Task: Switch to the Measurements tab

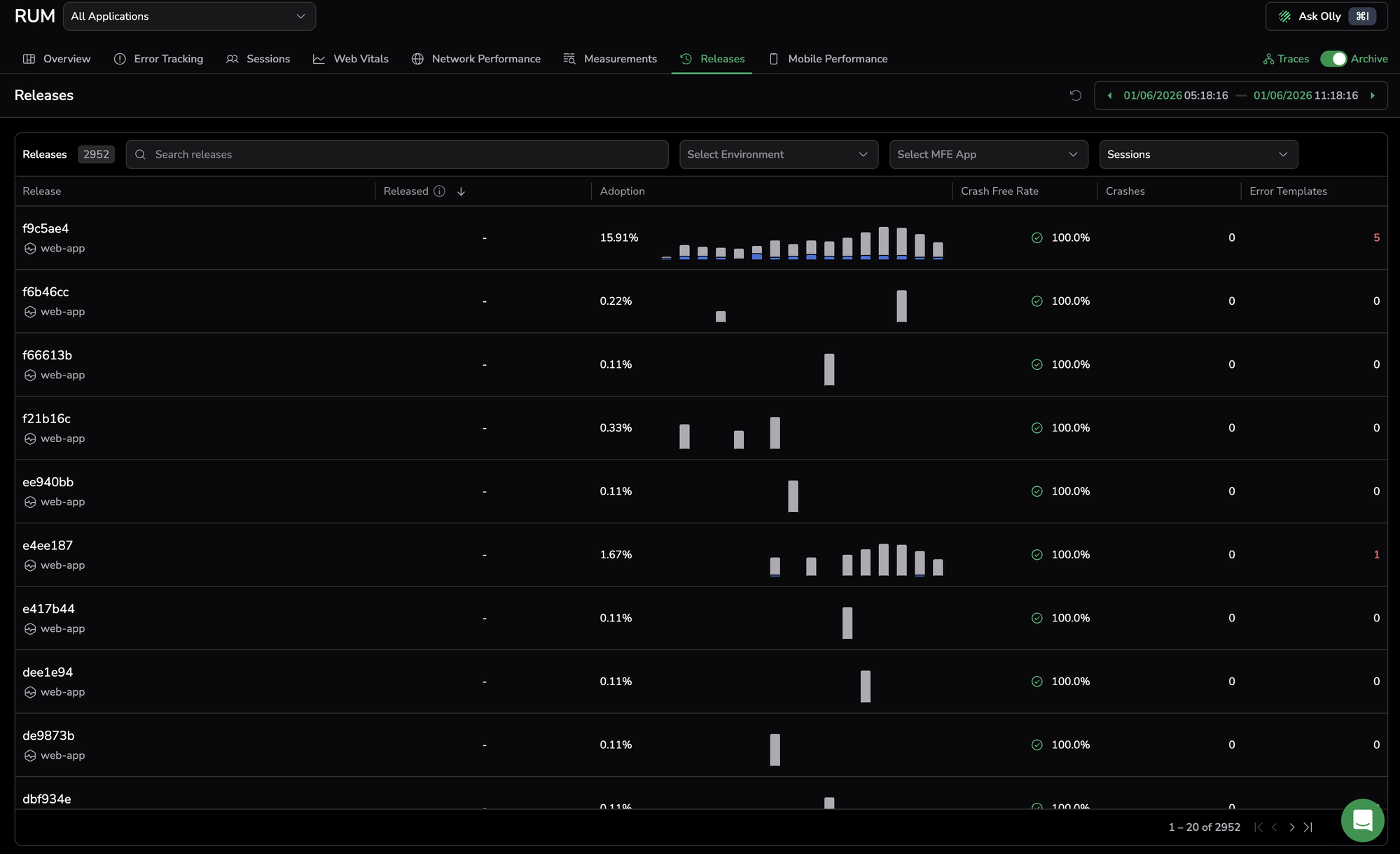Action: [610, 59]
